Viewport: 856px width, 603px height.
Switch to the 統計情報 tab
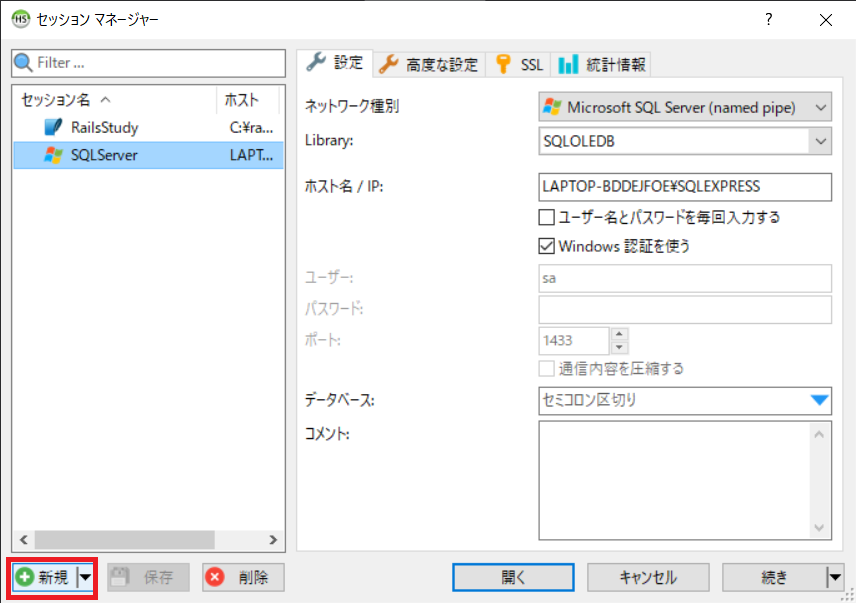601,65
